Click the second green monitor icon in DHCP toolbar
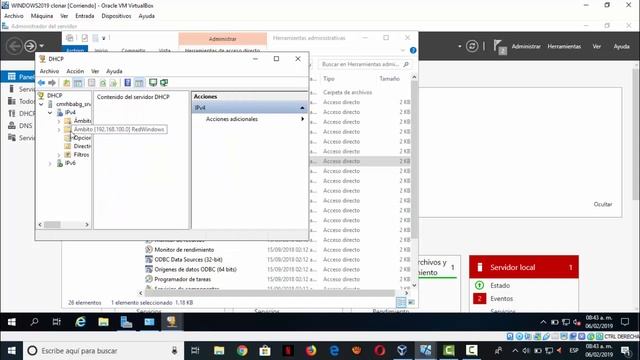 tap(164, 83)
